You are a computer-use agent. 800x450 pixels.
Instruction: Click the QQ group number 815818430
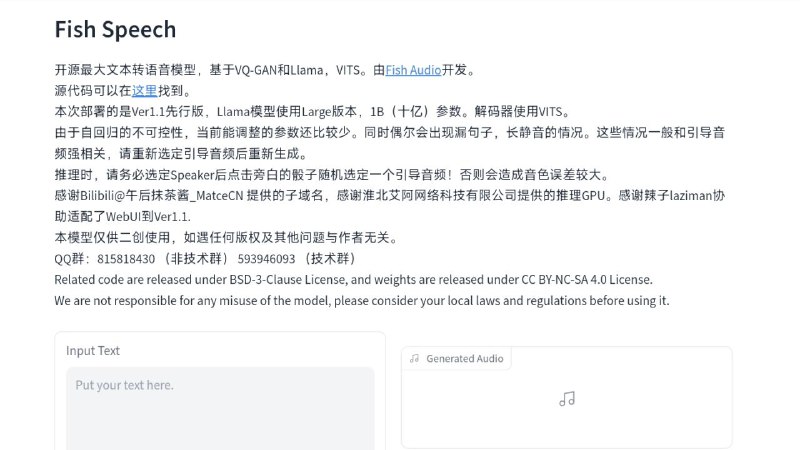coord(127,259)
